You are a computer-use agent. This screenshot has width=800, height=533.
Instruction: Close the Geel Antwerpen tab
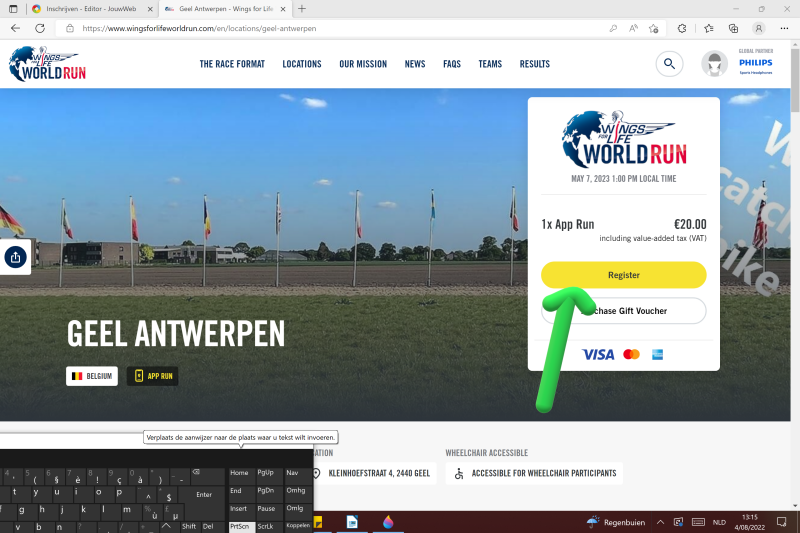coord(283,9)
